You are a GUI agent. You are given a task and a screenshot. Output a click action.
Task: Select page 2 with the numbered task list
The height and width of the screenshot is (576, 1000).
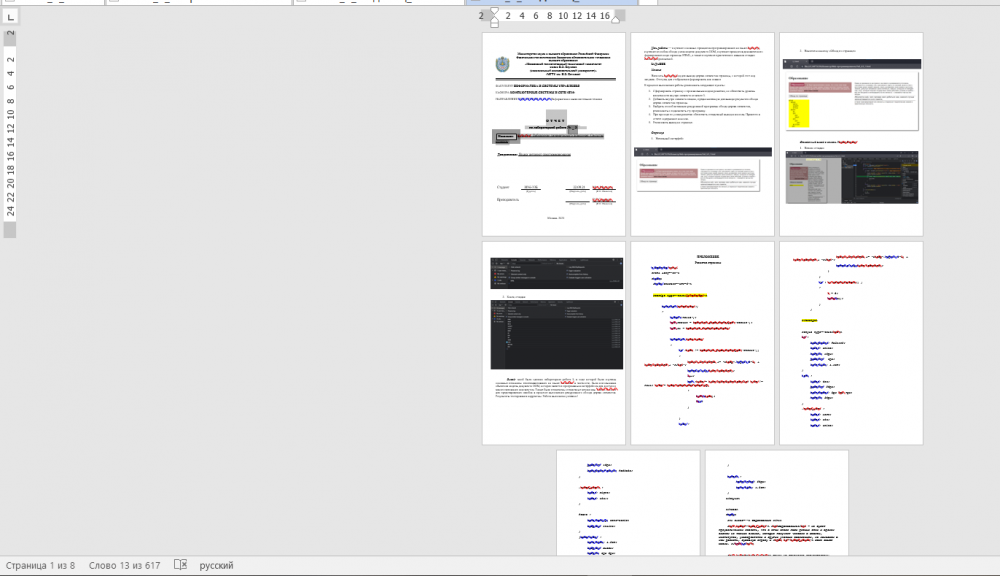point(702,135)
